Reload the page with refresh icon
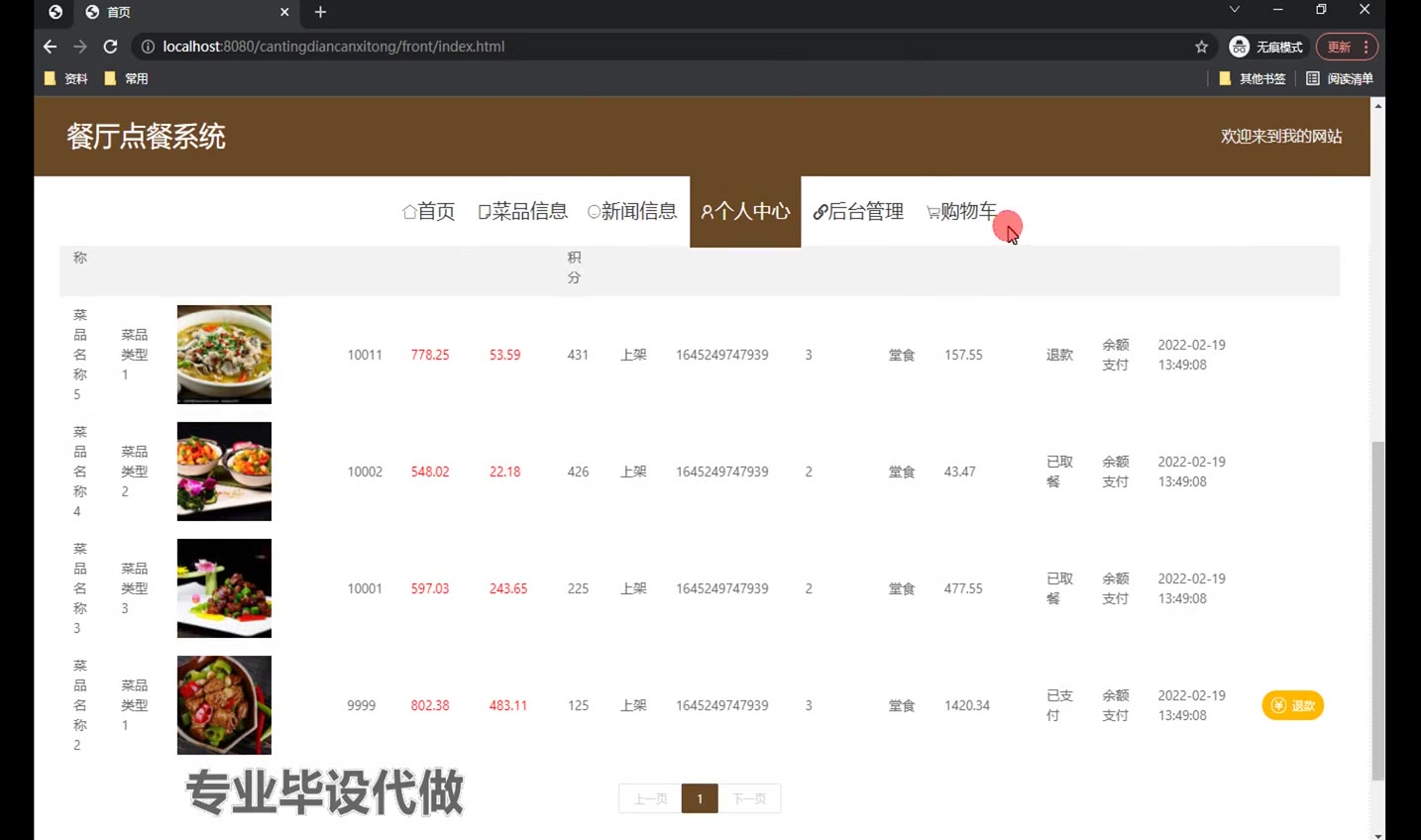The image size is (1421, 840). [110, 47]
